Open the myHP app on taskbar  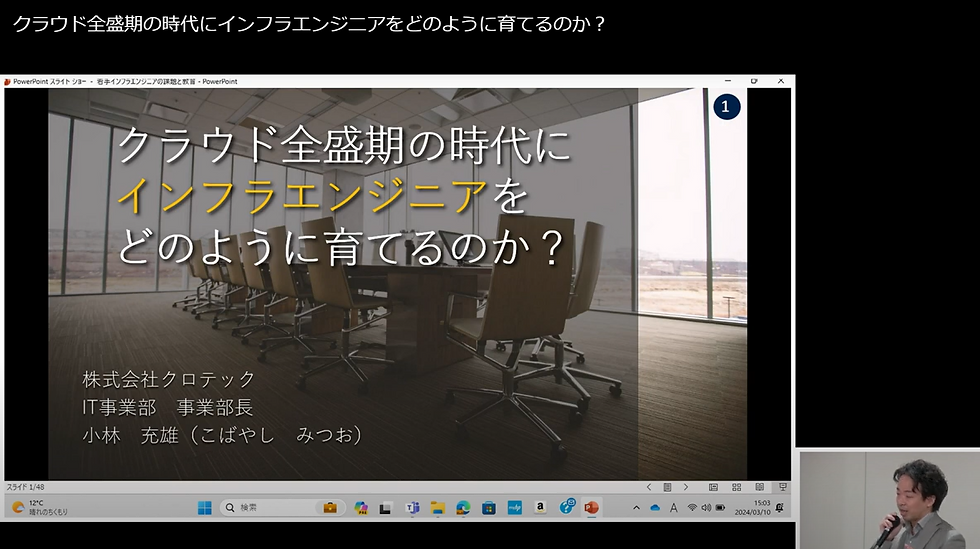[x=514, y=508]
